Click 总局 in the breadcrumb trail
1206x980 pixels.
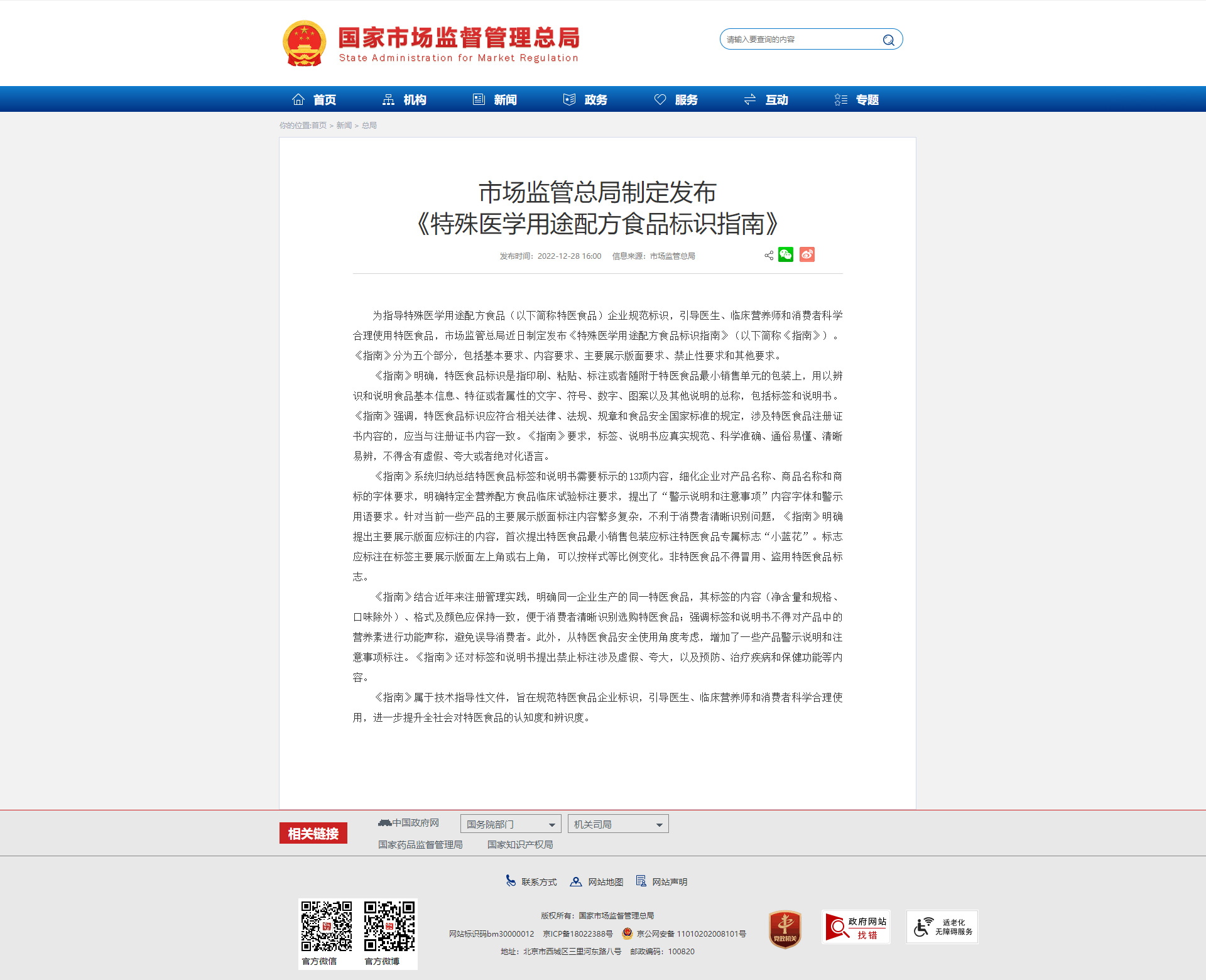369,126
